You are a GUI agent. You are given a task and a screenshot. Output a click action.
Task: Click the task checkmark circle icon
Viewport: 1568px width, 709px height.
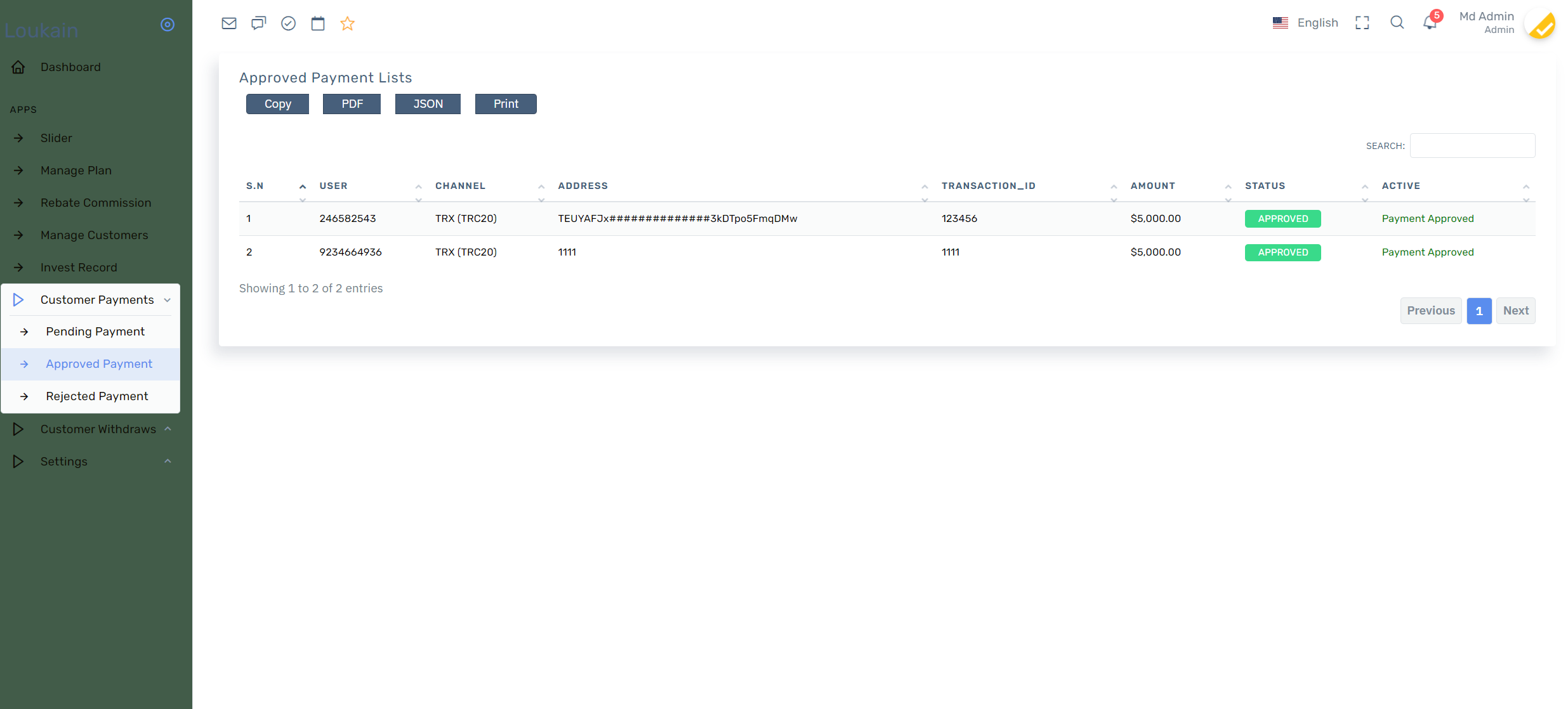[x=288, y=23]
